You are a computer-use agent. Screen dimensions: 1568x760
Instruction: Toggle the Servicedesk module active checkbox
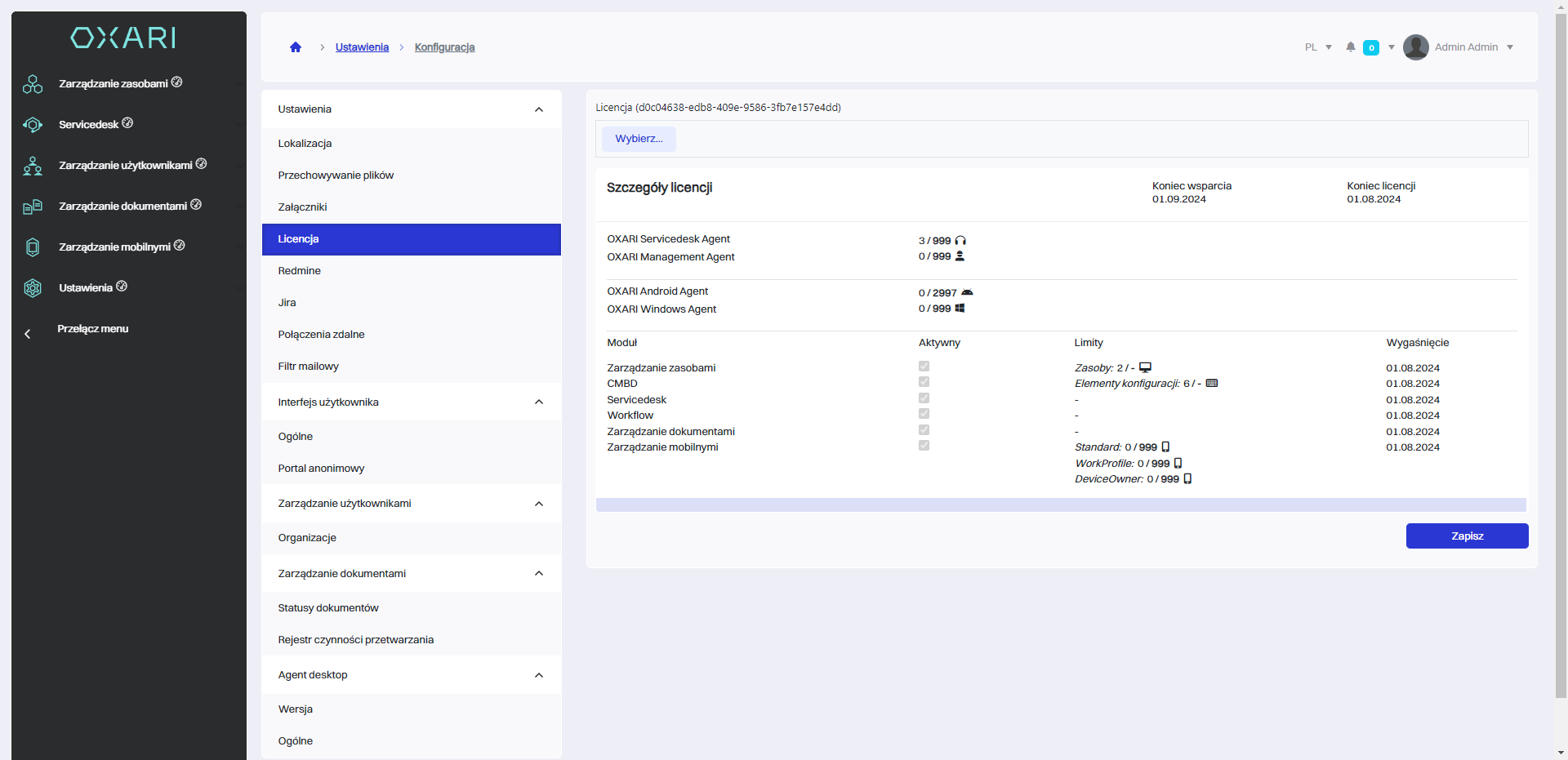tap(924, 398)
